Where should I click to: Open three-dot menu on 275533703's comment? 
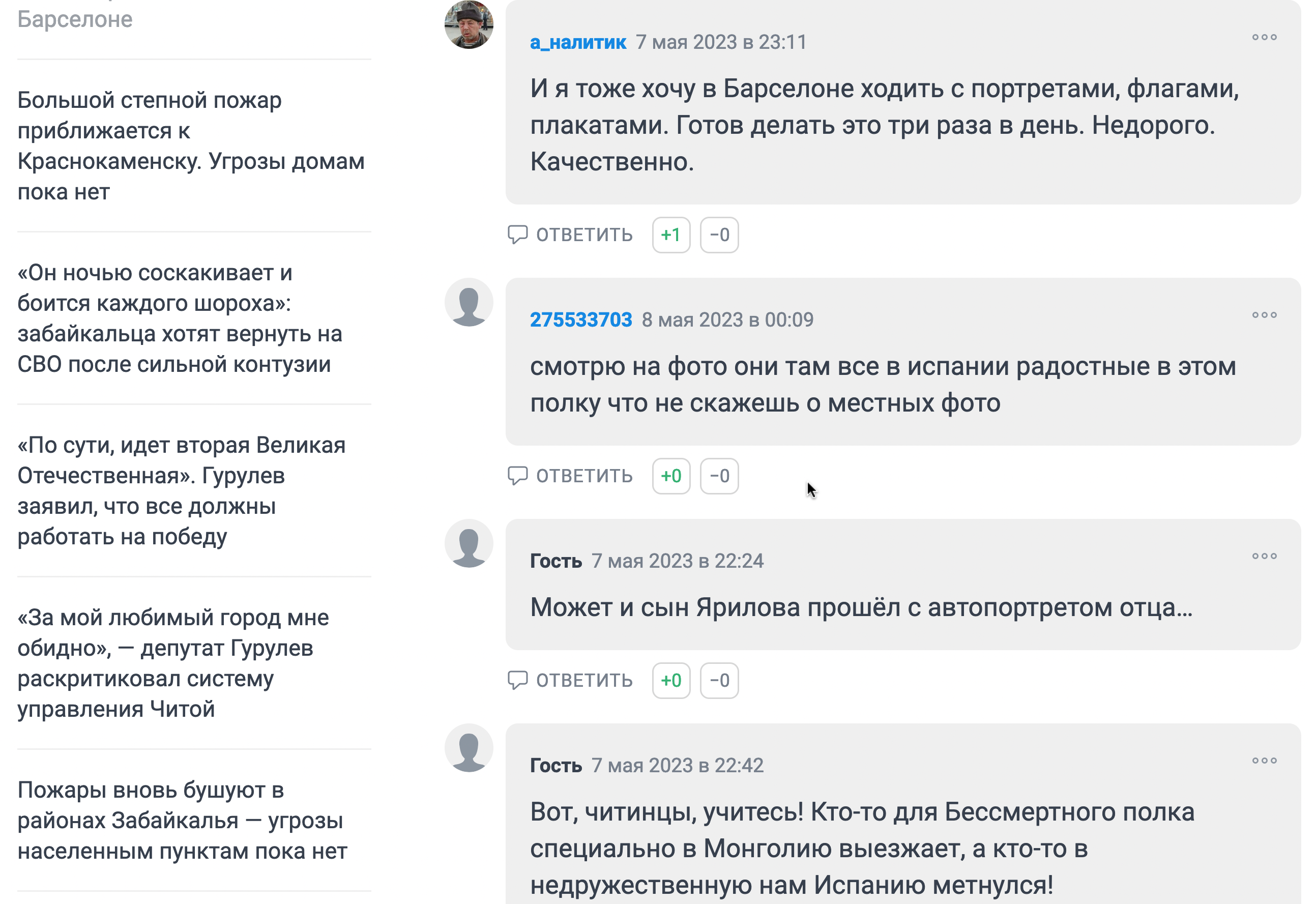click(1263, 315)
